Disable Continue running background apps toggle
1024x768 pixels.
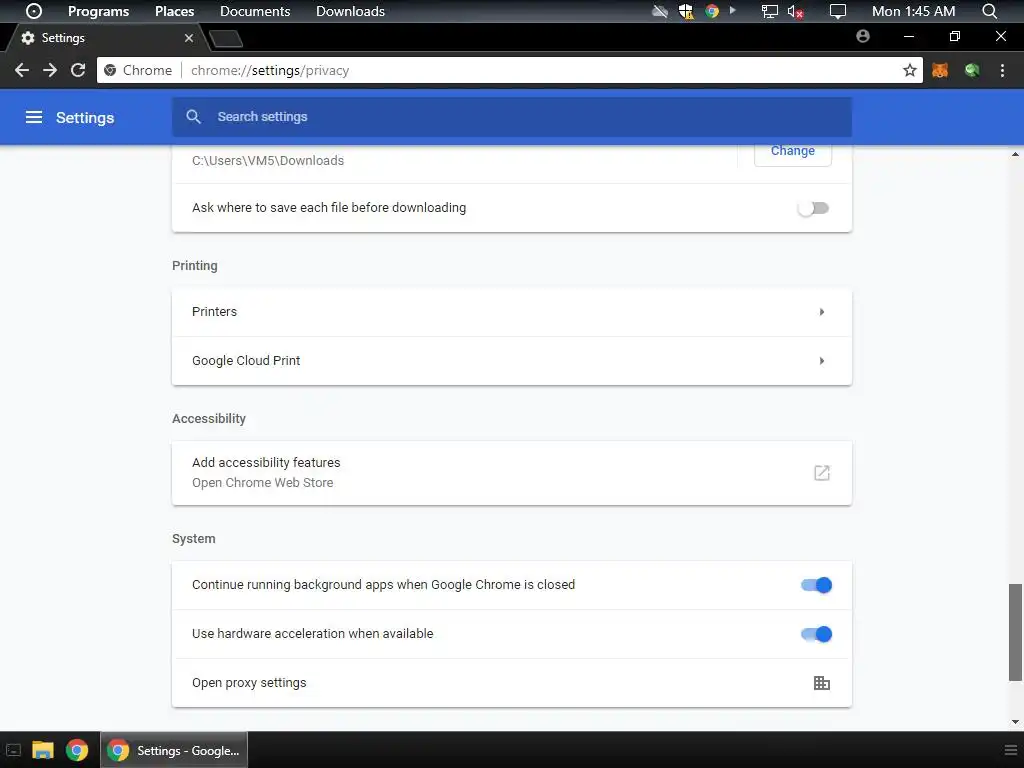(816, 585)
